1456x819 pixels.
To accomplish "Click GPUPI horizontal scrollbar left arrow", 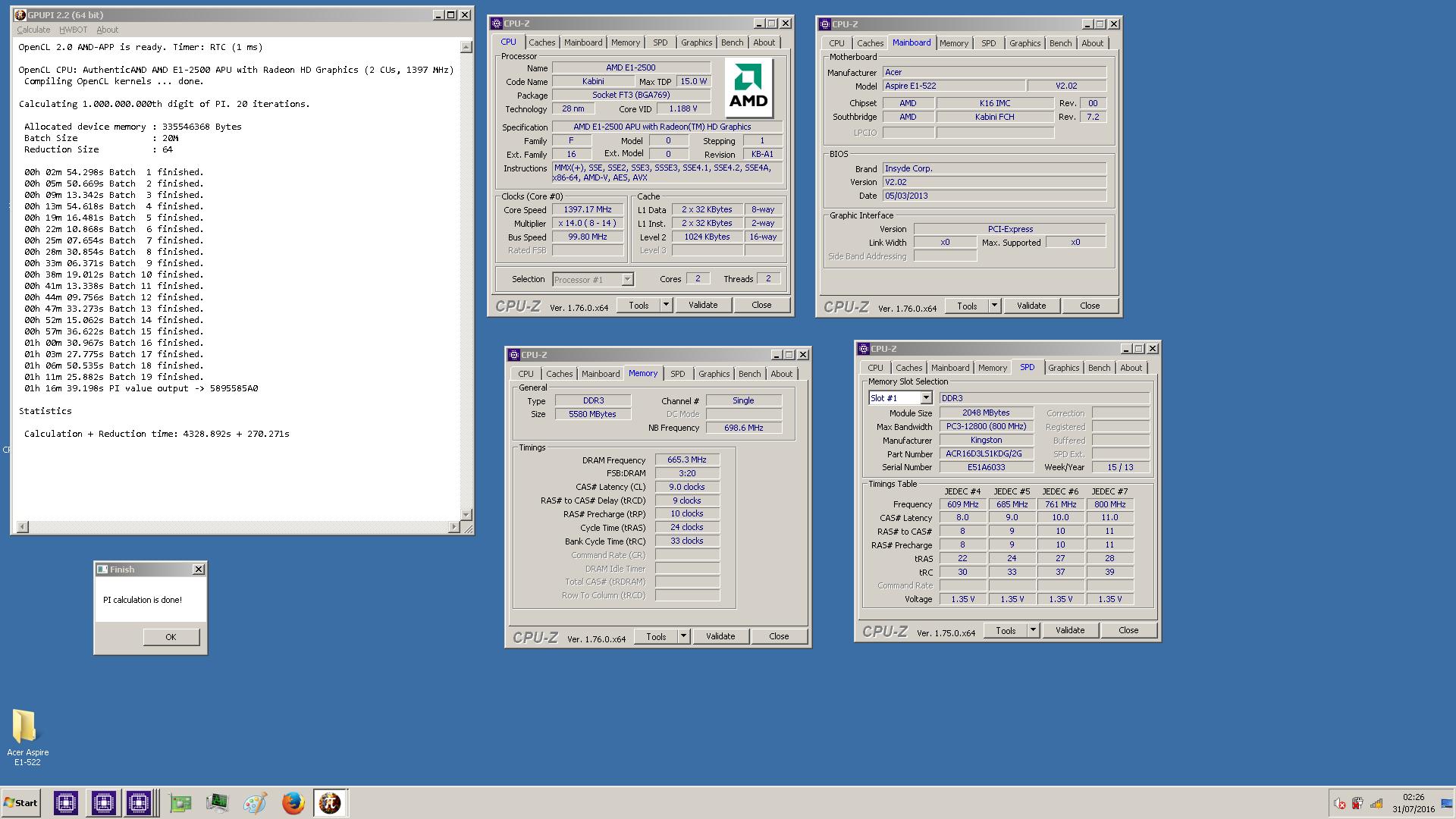I will click(22, 526).
